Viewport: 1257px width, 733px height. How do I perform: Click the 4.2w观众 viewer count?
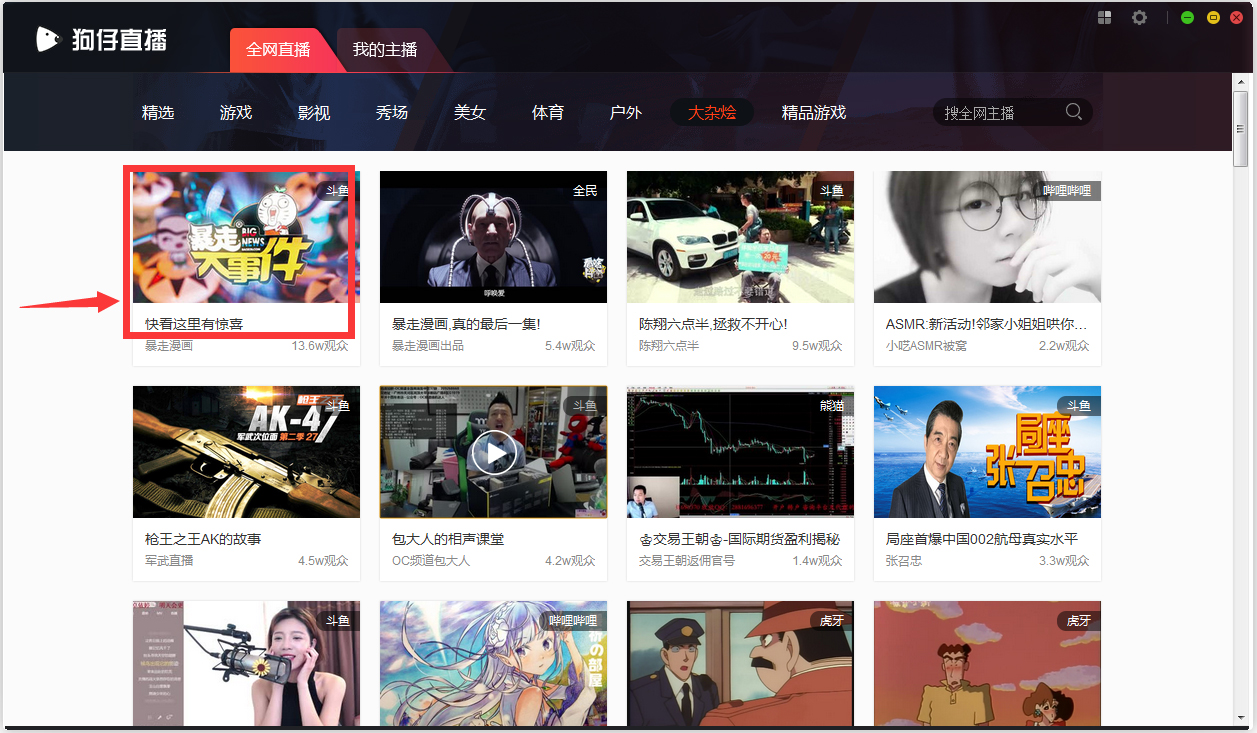[570, 561]
